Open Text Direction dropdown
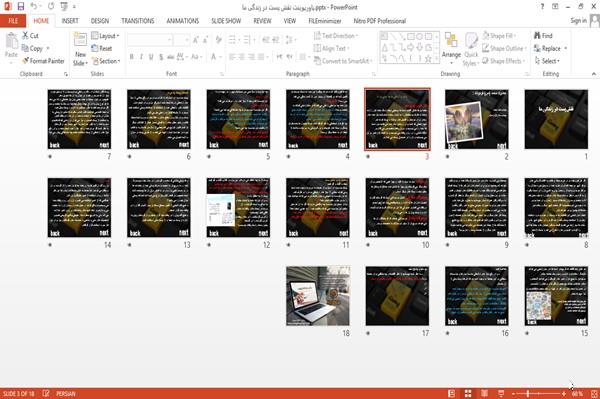 (x=336, y=36)
